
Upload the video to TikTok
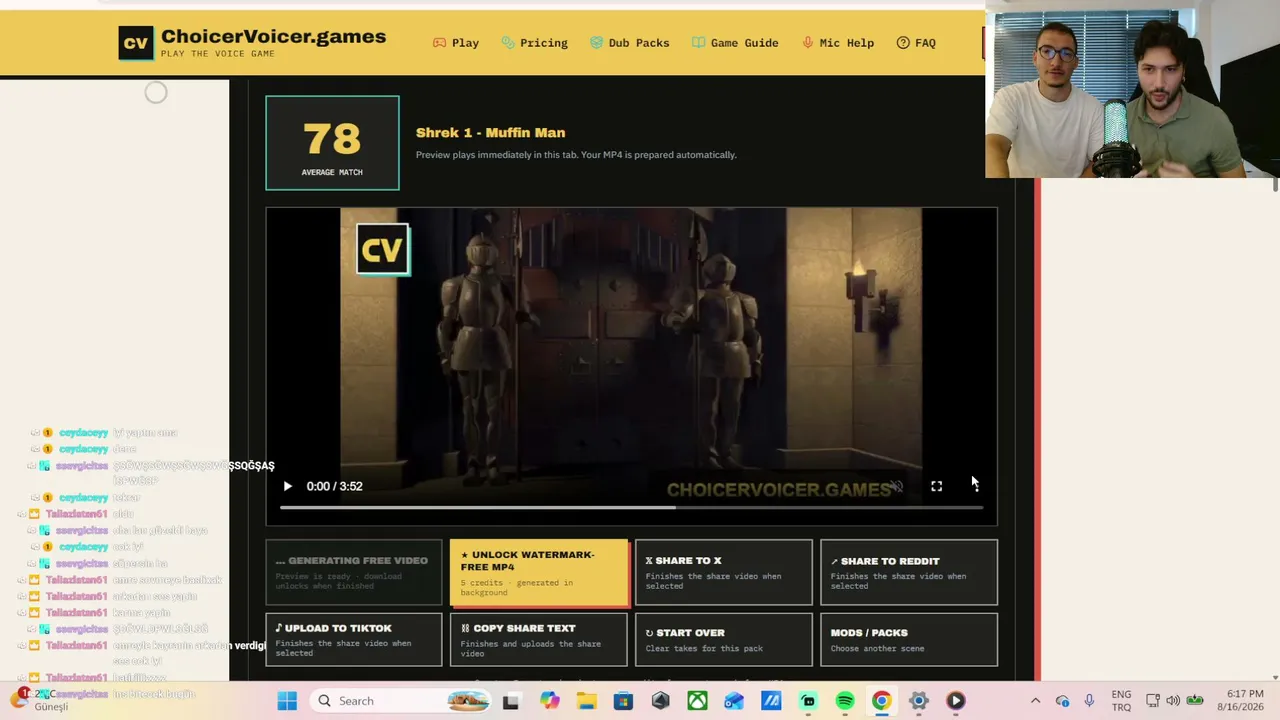(x=354, y=639)
